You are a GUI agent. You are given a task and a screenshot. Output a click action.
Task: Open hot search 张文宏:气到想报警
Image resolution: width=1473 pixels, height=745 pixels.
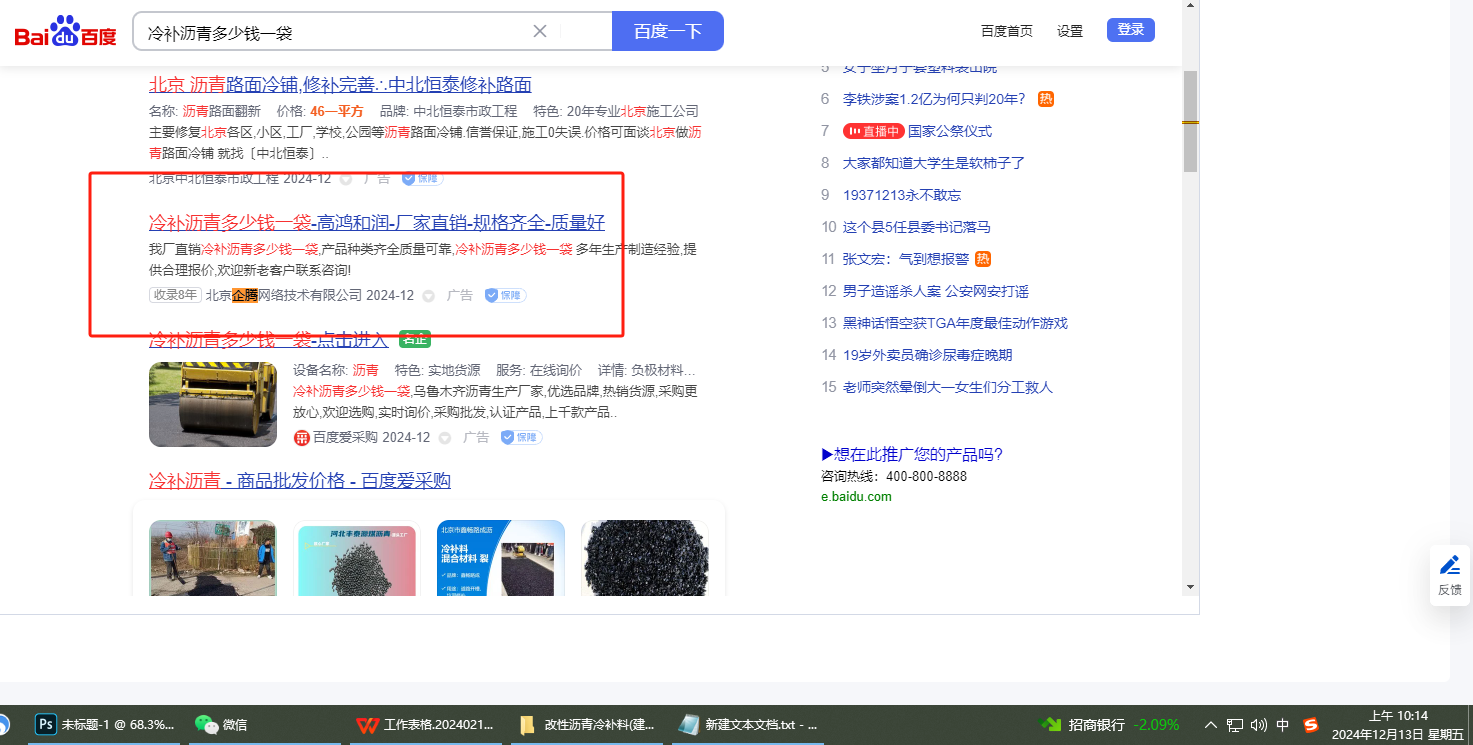[x=906, y=259]
